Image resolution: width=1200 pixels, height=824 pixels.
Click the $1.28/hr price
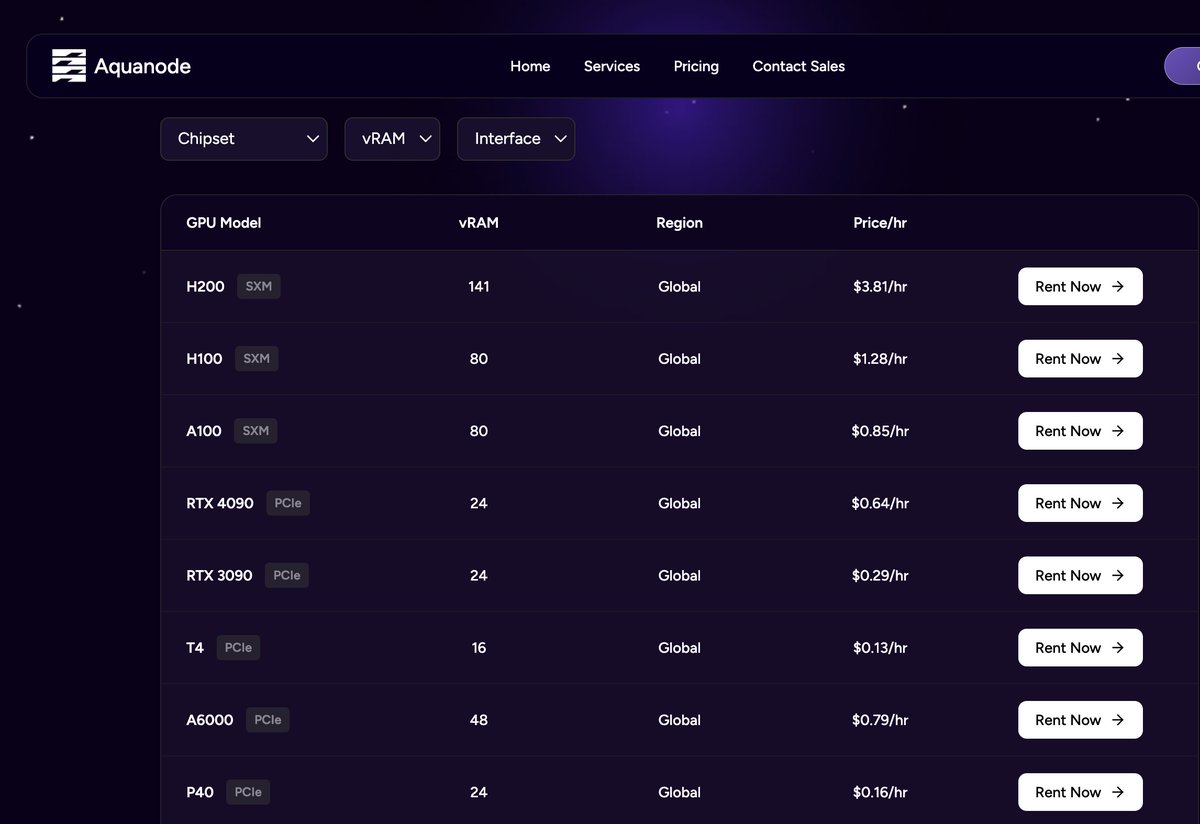[880, 359]
